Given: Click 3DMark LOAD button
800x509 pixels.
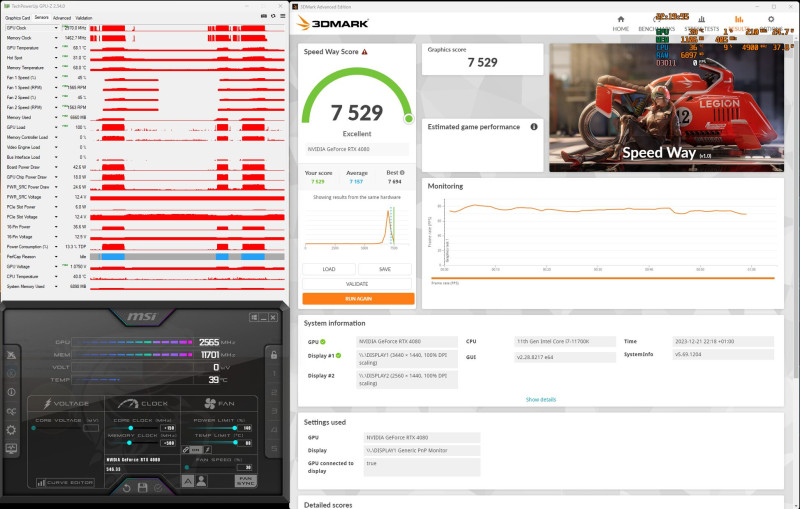Looking at the screenshot, I should pos(329,269).
